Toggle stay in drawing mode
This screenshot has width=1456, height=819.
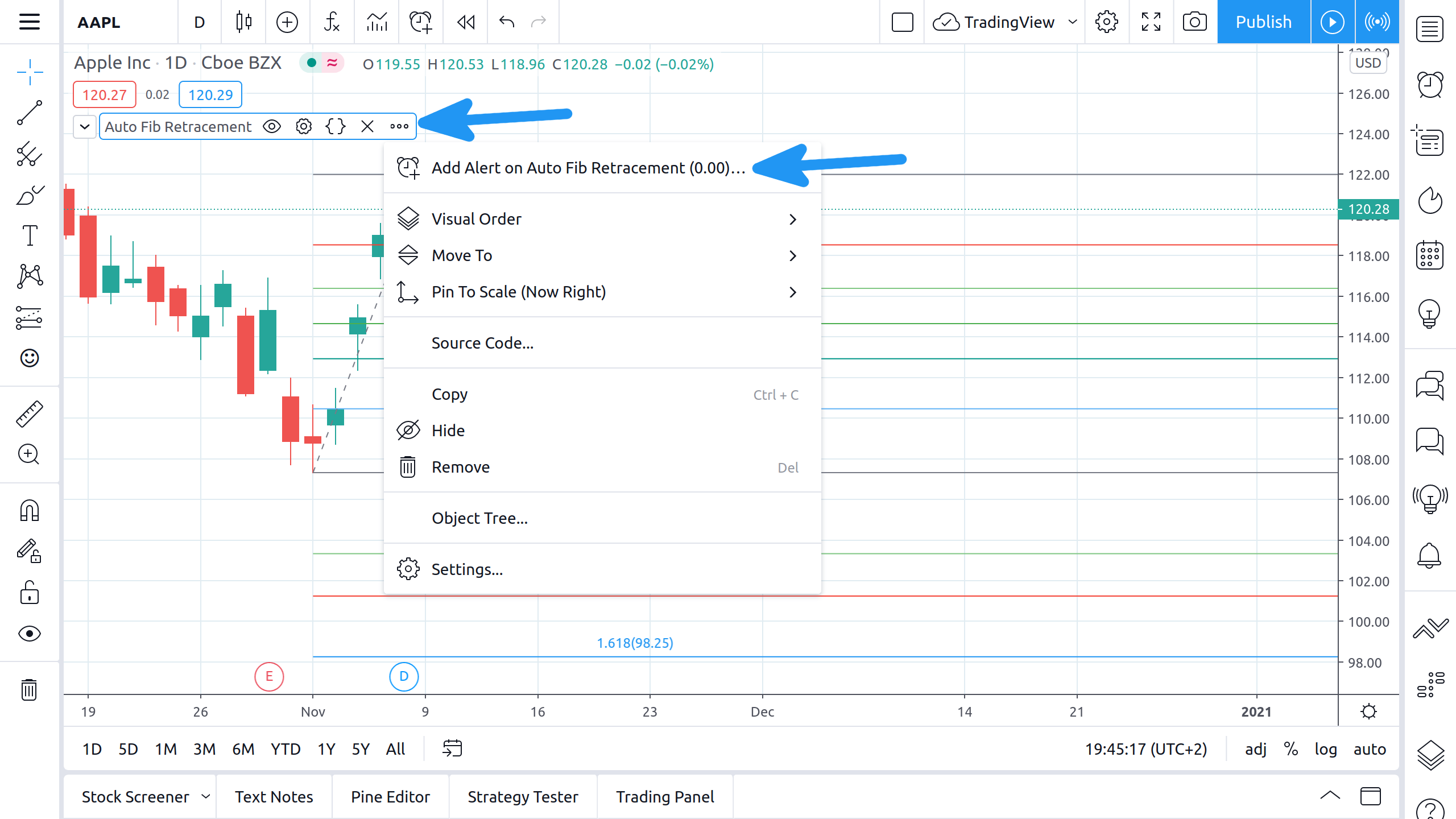pos(30,551)
